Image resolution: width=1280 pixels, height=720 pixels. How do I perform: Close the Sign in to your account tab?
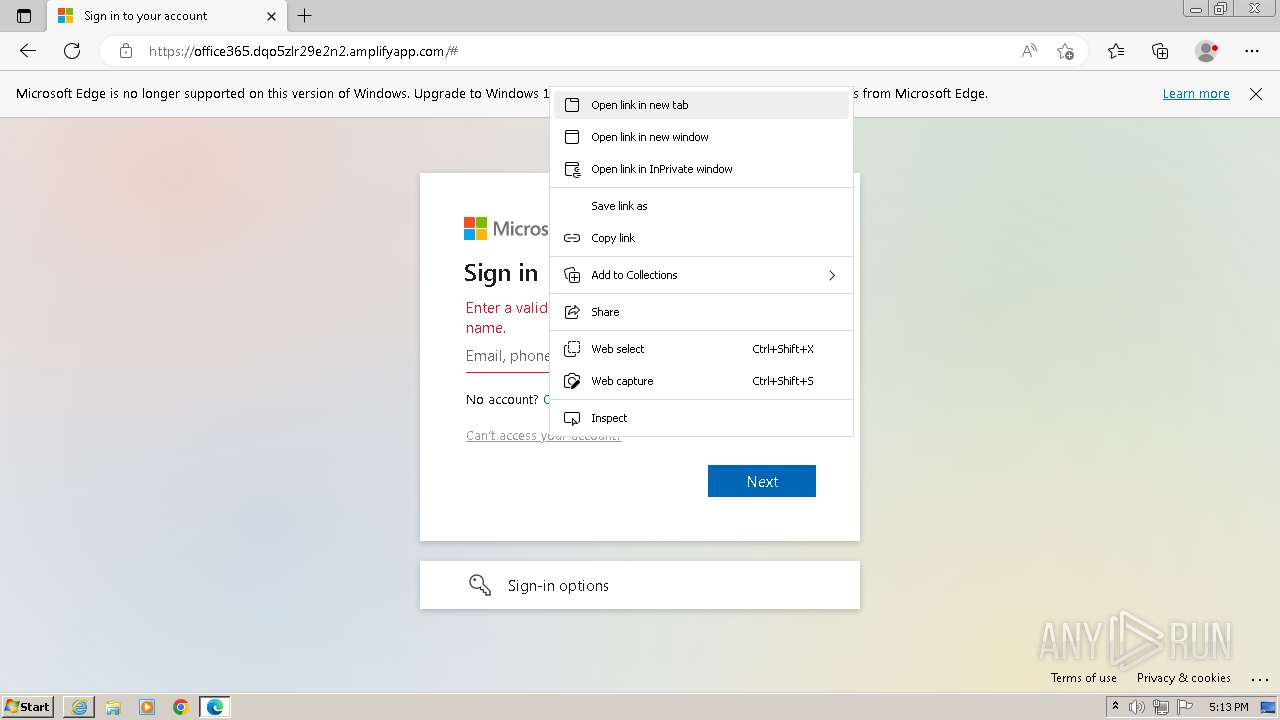coord(271,16)
